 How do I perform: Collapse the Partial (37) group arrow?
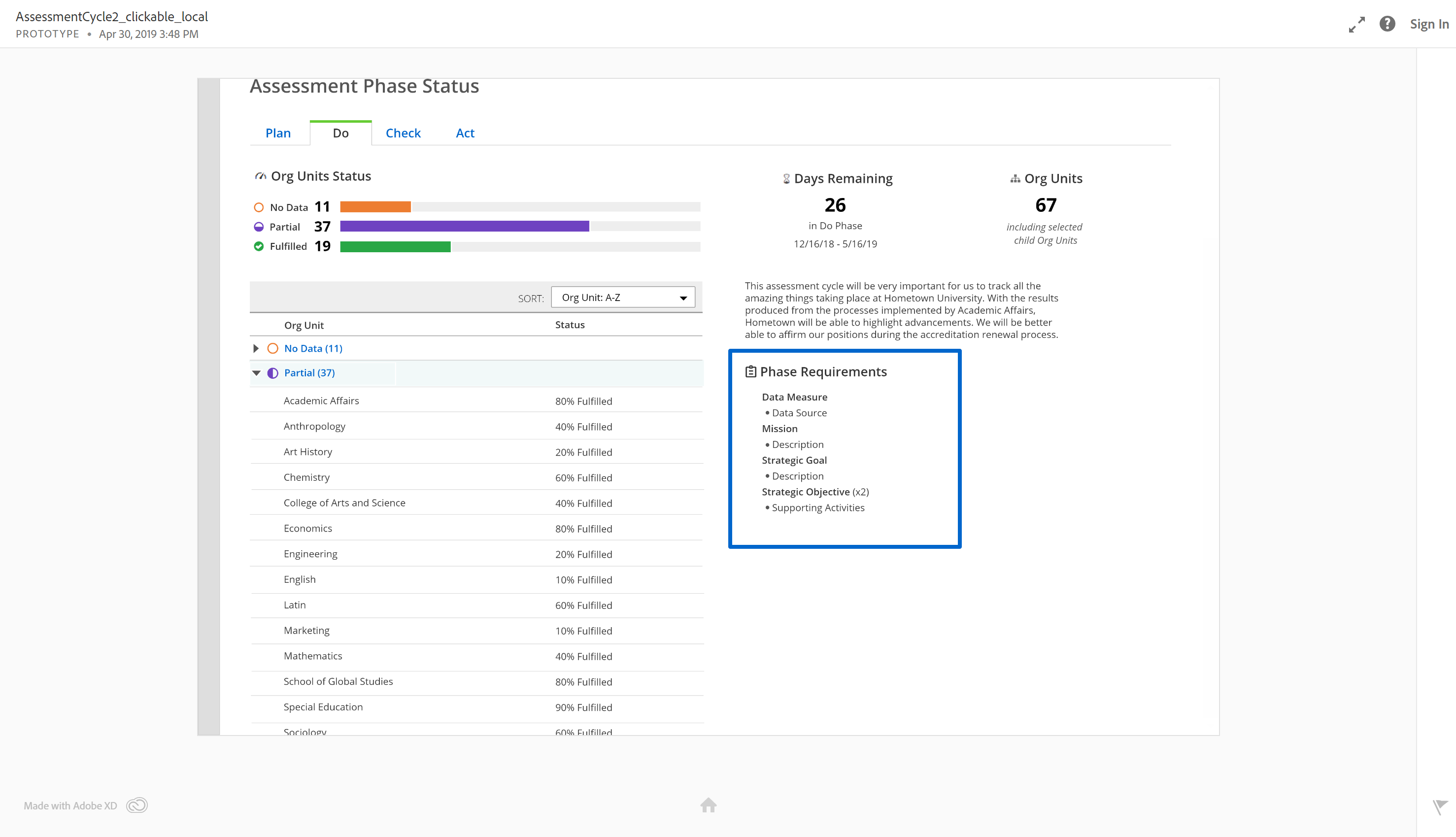point(256,373)
